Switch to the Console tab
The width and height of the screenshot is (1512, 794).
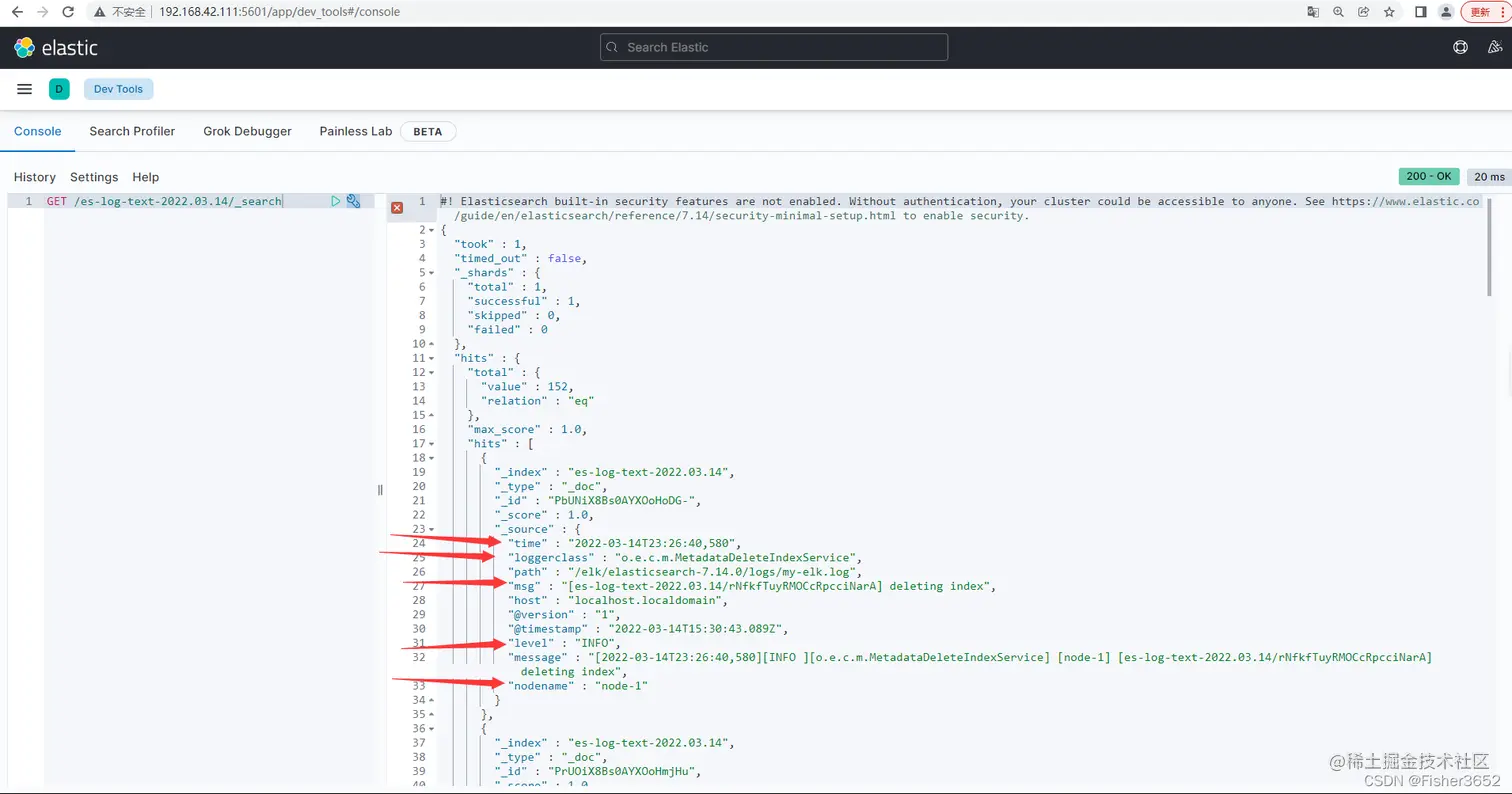coord(37,131)
